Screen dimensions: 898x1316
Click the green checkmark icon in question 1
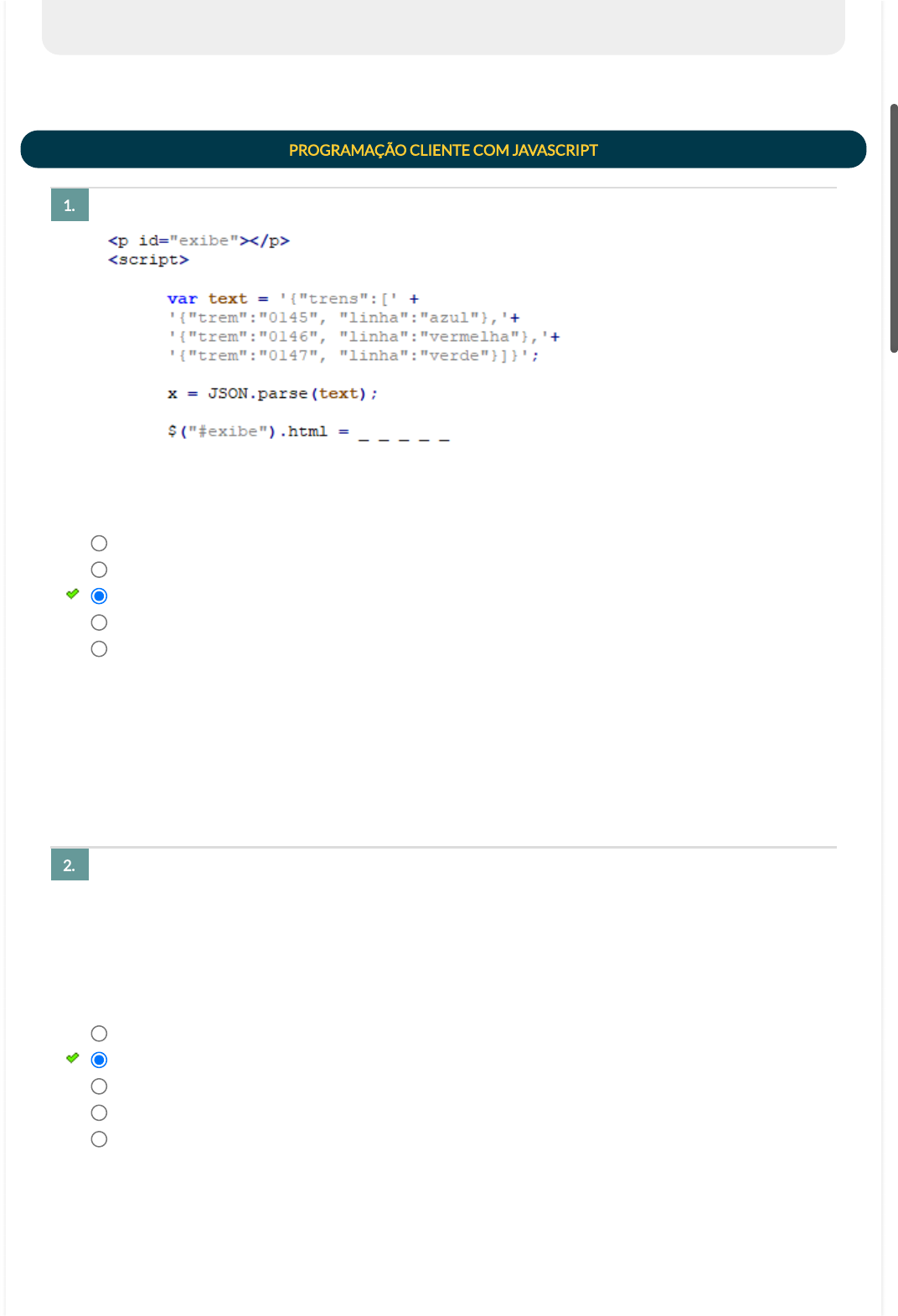(x=73, y=594)
